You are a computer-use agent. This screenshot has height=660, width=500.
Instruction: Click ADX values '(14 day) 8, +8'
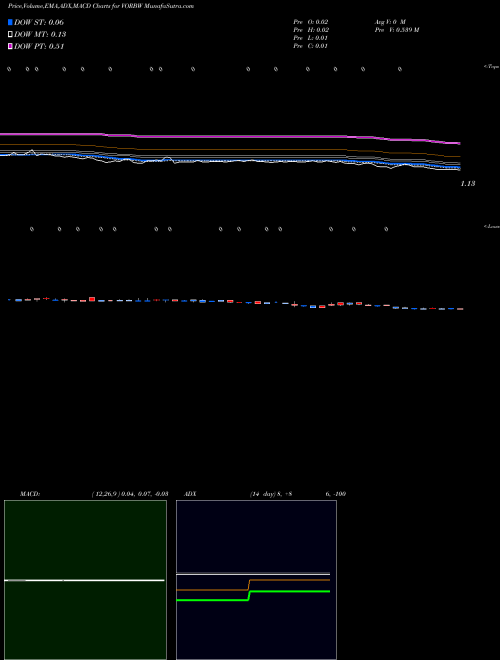[x=271, y=494]
